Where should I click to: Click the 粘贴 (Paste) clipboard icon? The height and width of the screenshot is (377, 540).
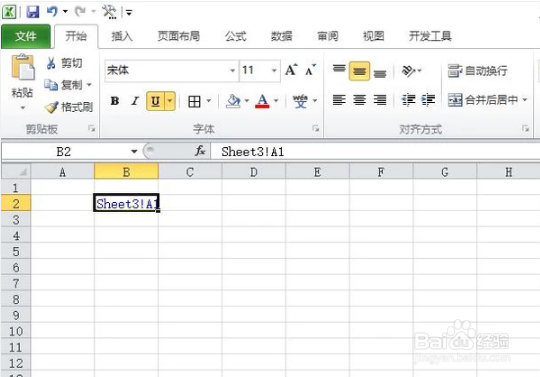tap(23, 67)
